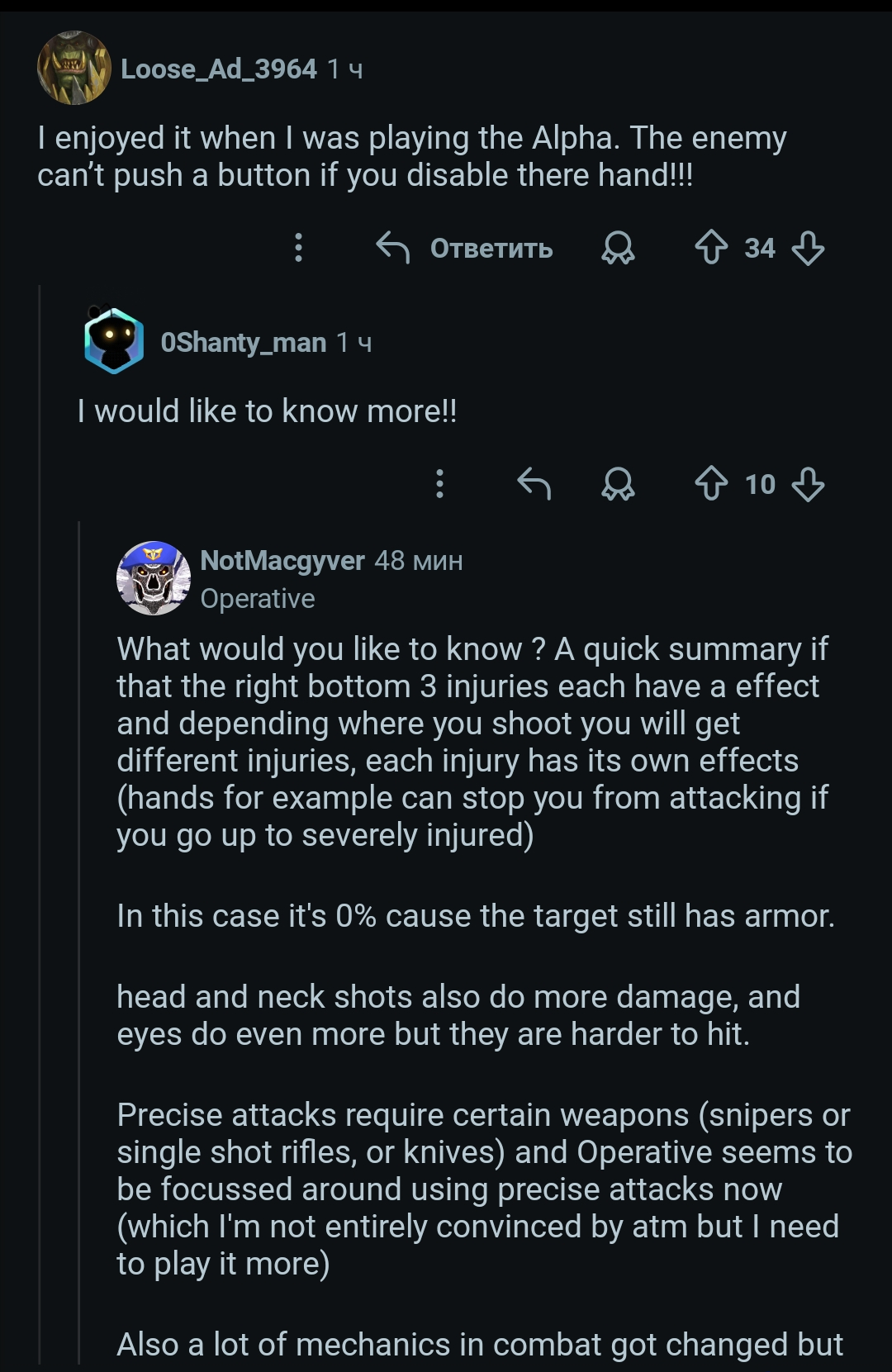Visit the NotMacgyver username profile
892x1372 pixels.
coord(282,560)
